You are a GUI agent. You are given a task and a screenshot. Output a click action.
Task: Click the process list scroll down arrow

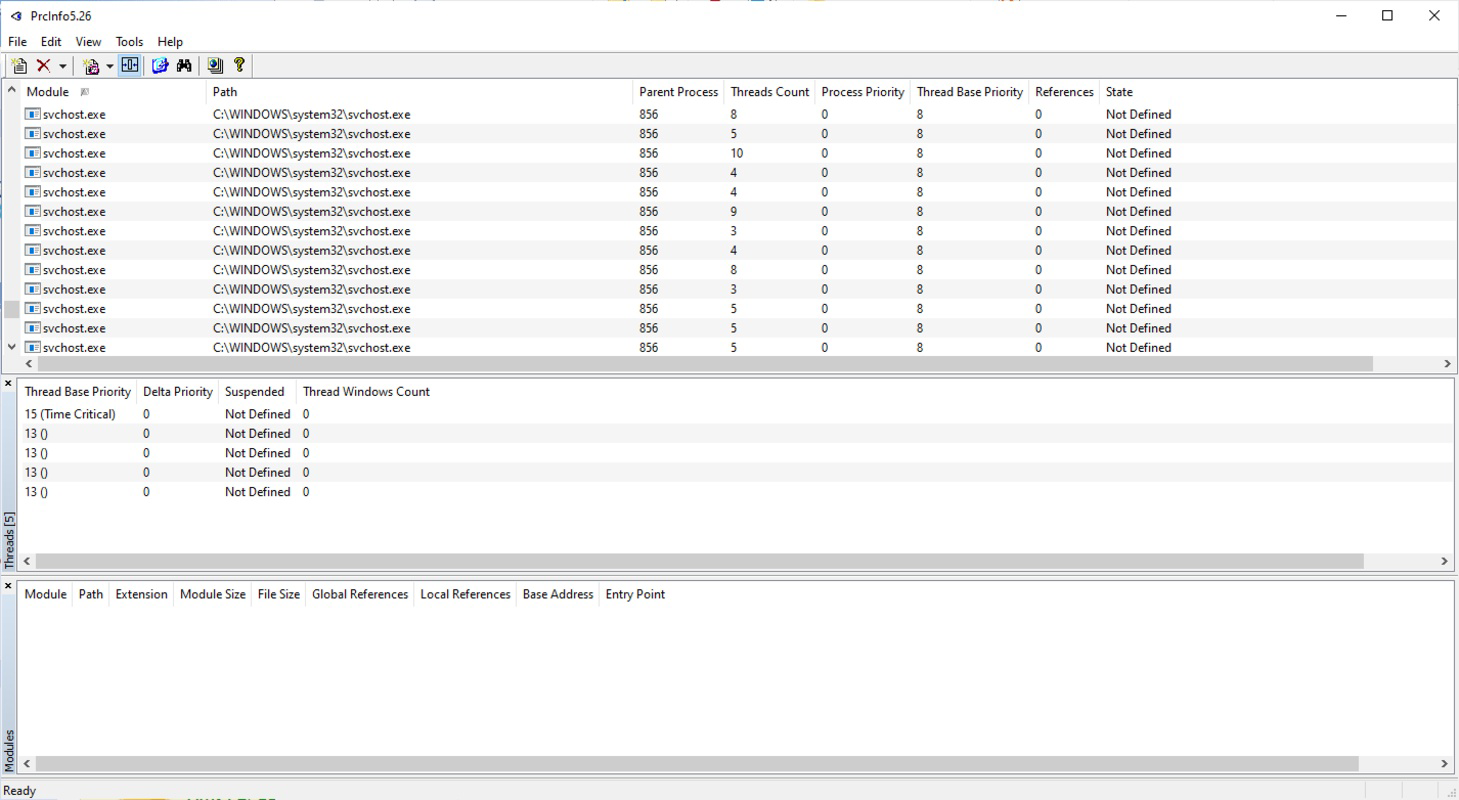(x=12, y=347)
